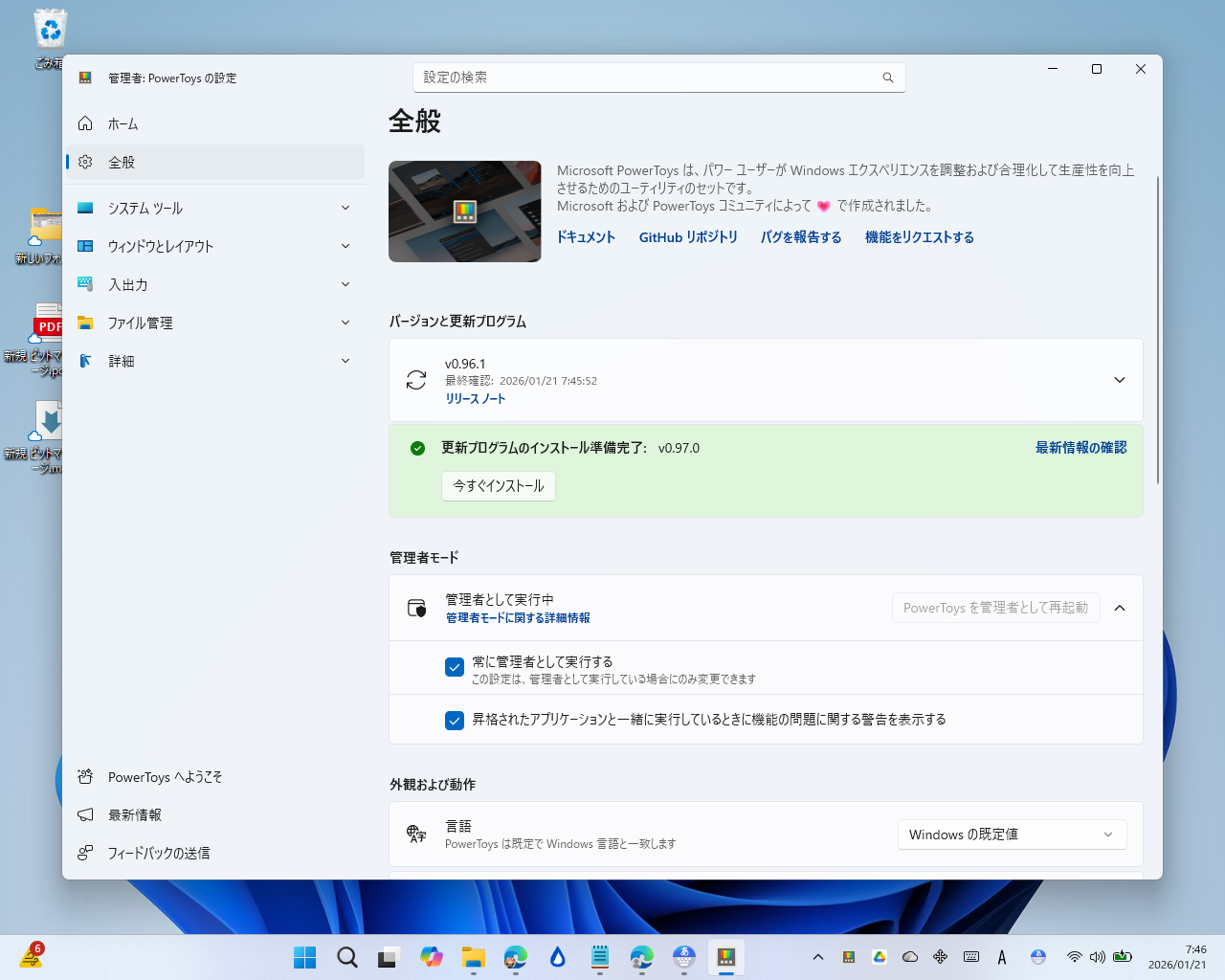Click the システム ツール monitor icon
1225x980 pixels.
[85, 208]
